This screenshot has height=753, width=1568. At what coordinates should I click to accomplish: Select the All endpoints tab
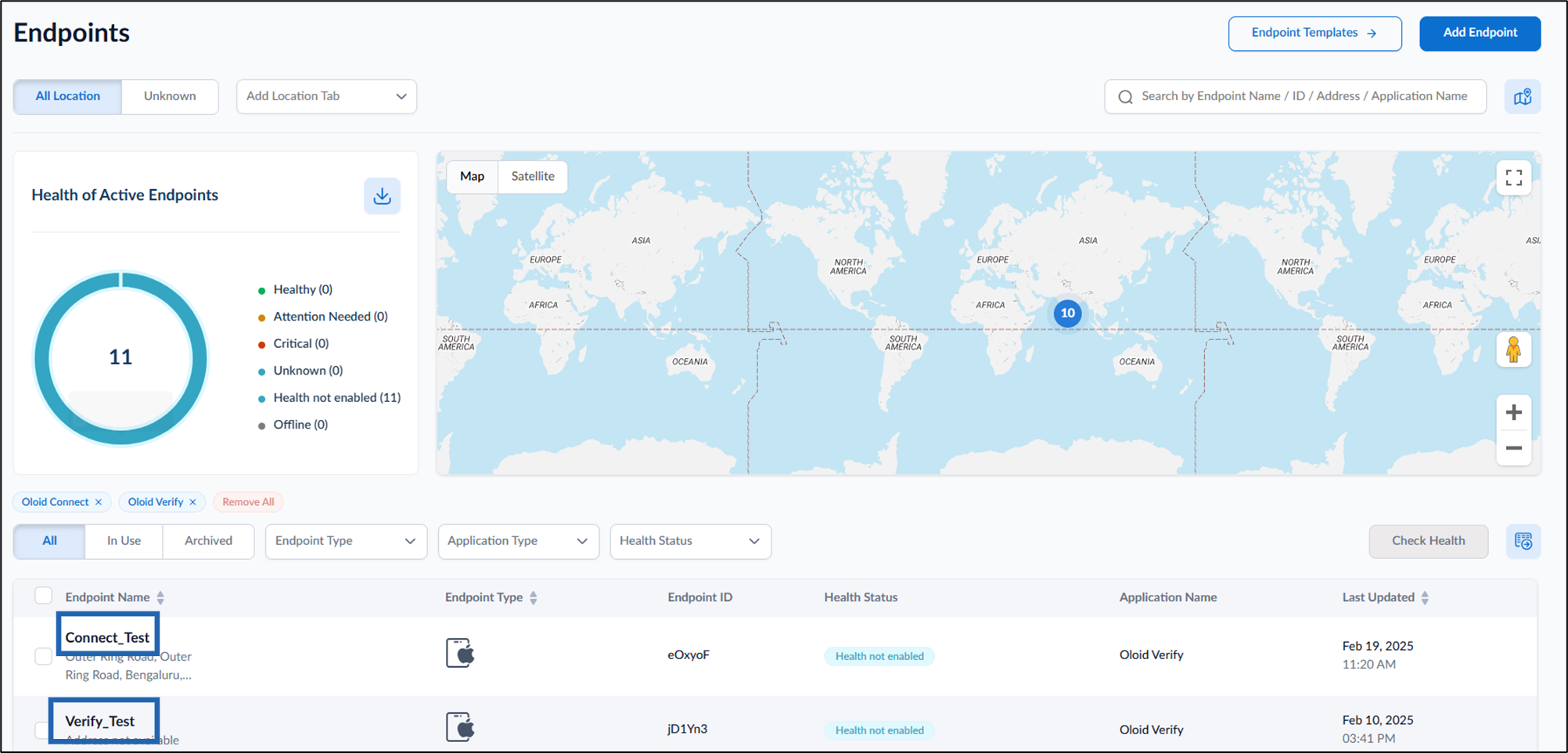pos(49,541)
